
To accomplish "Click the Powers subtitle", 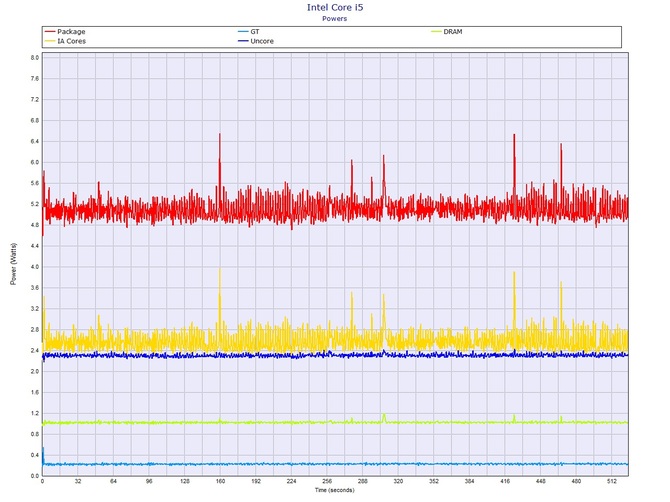I will (x=335, y=18).
